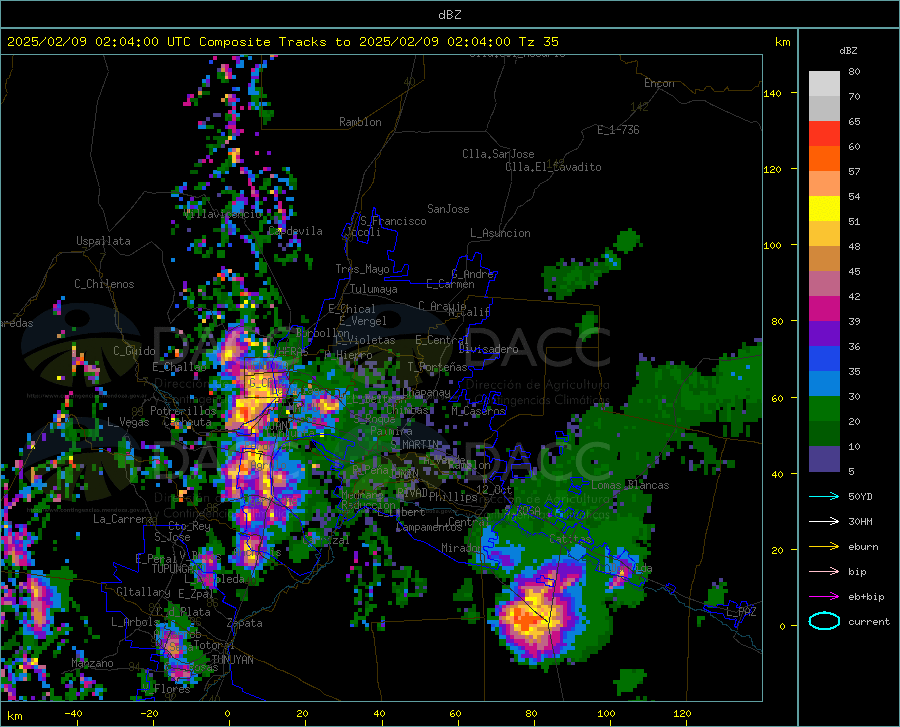Viewport: 900px width, 727px height.
Task: Click the orange eburn arrow in legend
Action: click(824, 547)
